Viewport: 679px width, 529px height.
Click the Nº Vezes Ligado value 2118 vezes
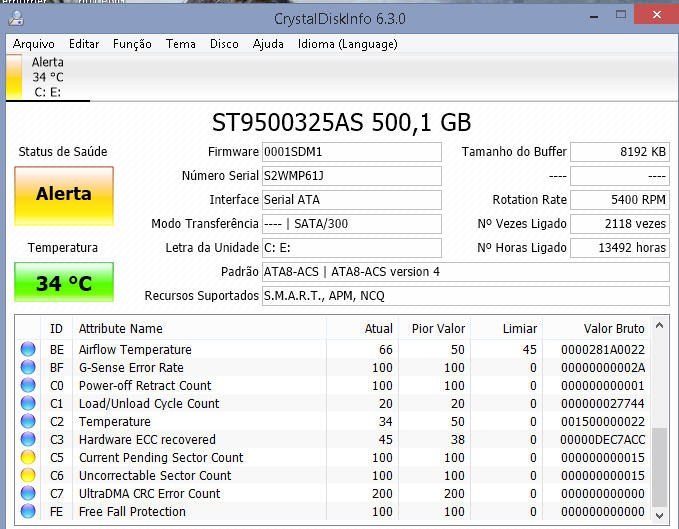tap(620, 224)
